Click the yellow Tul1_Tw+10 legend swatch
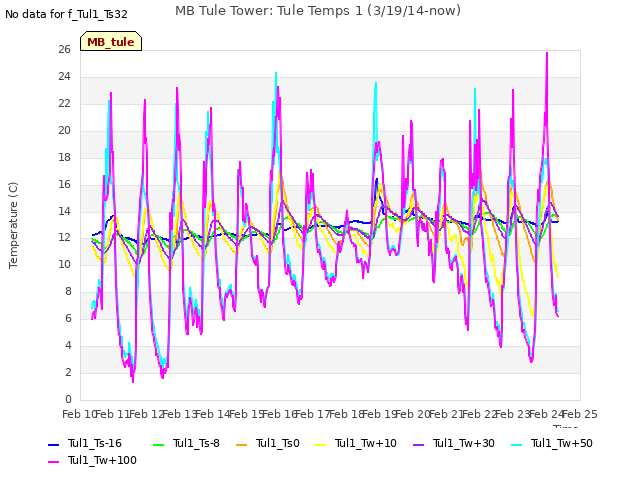The height and width of the screenshot is (480, 640). (x=321, y=444)
